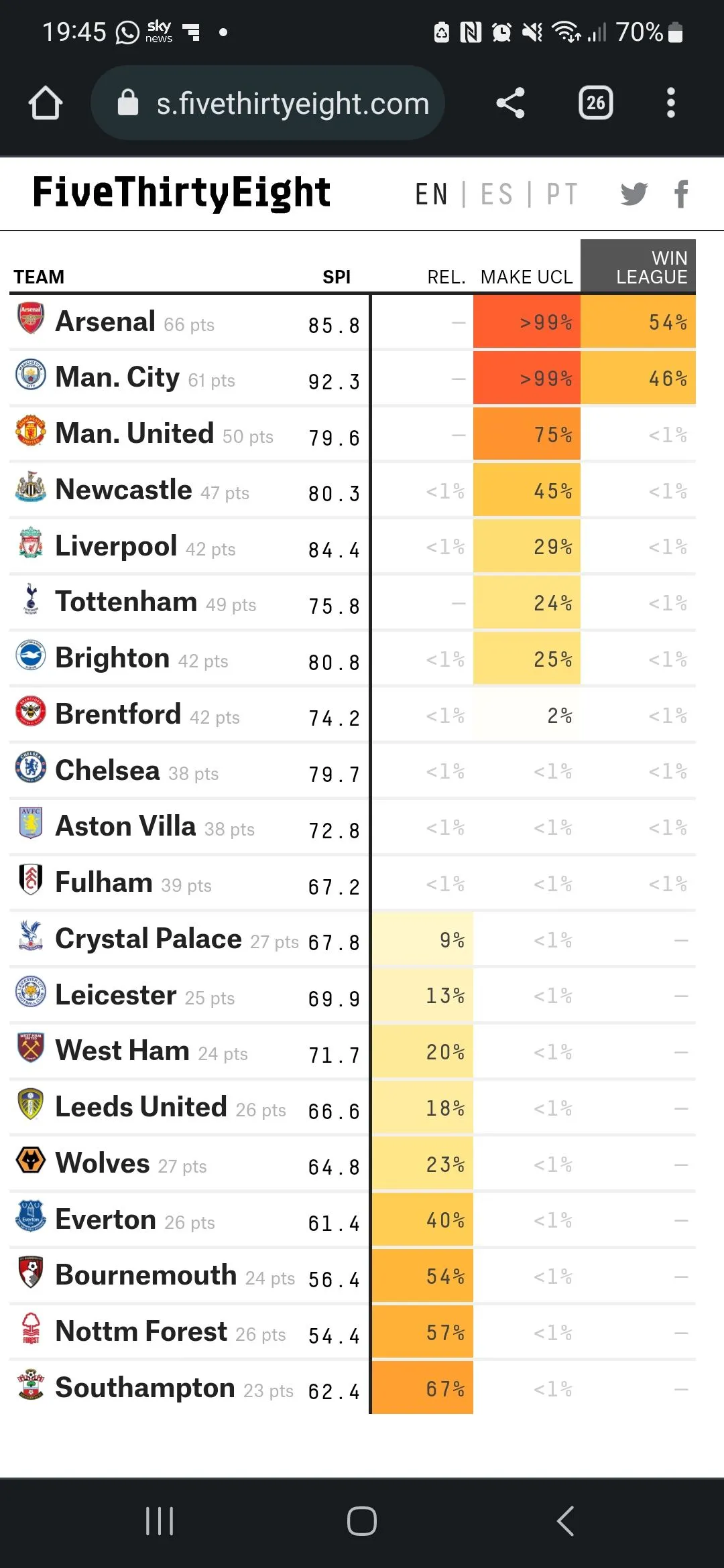Open the tab switcher showing 26 tabs
Viewport: 724px width, 1568px height.
[x=595, y=103]
